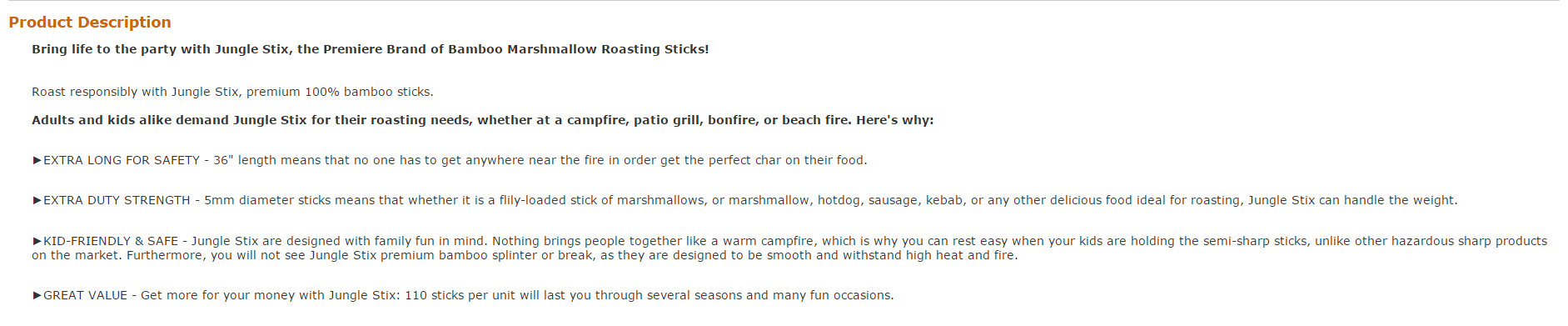Click the 'premium 100% bamboo sticks' phrase
Image resolution: width=1568 pixels, height=326 pixels.
pyautogui.click(x=339, y=92)
